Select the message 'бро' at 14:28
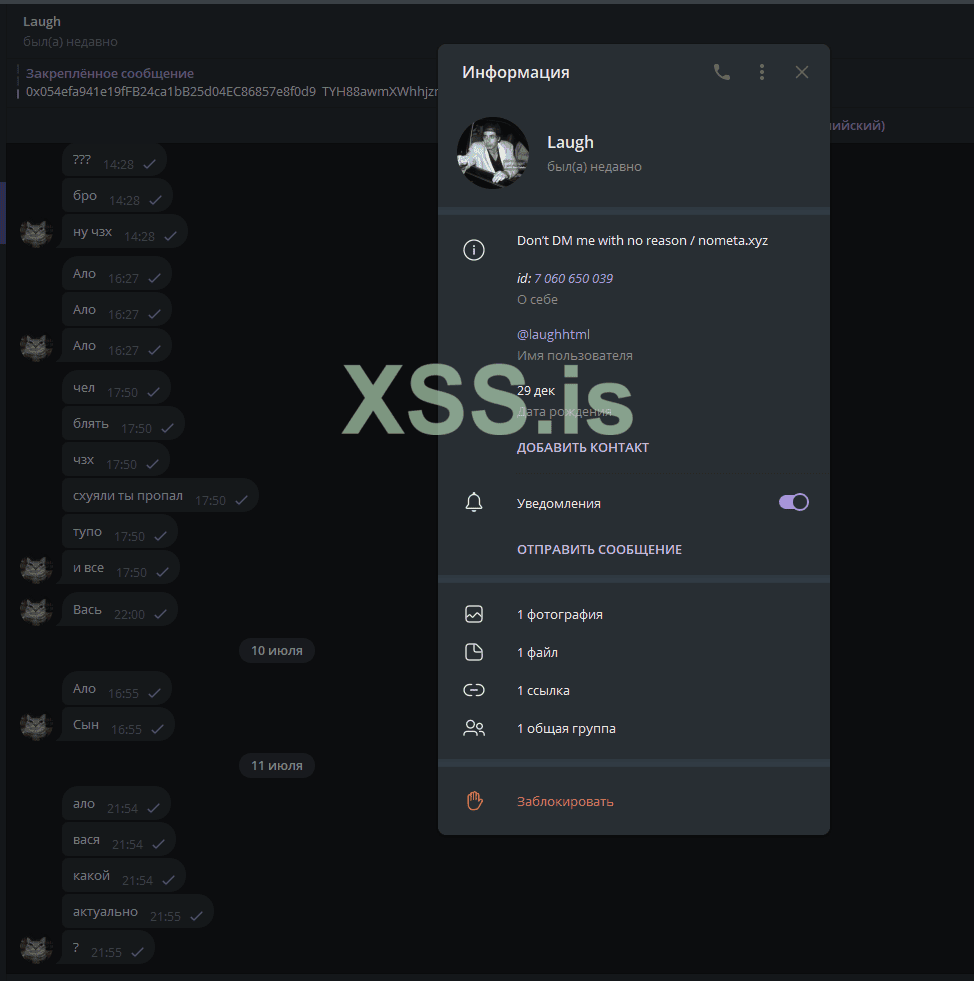Screen dimensions: 974x981 117,196
